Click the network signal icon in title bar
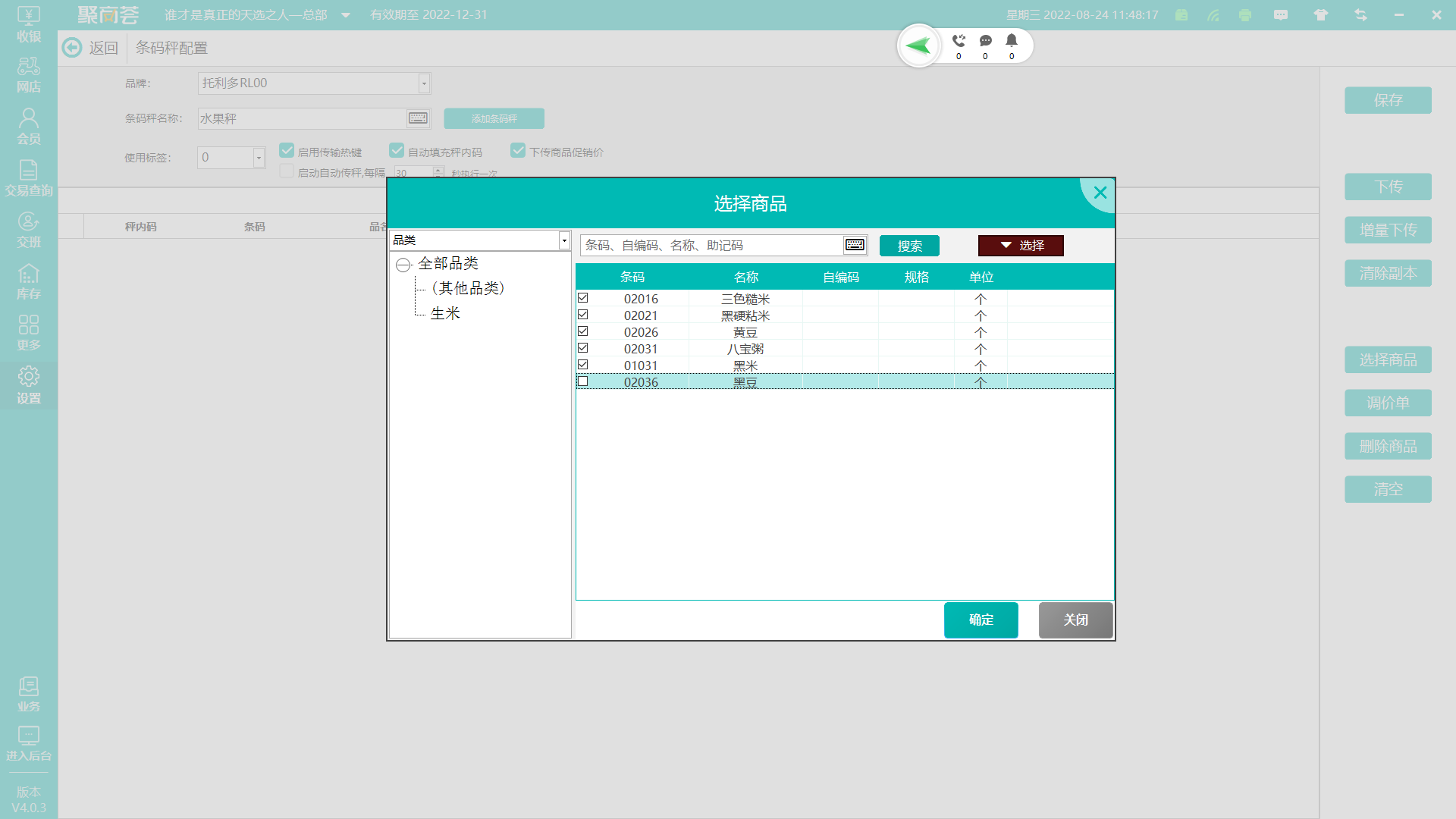1456x819 pixels. 1213,15
